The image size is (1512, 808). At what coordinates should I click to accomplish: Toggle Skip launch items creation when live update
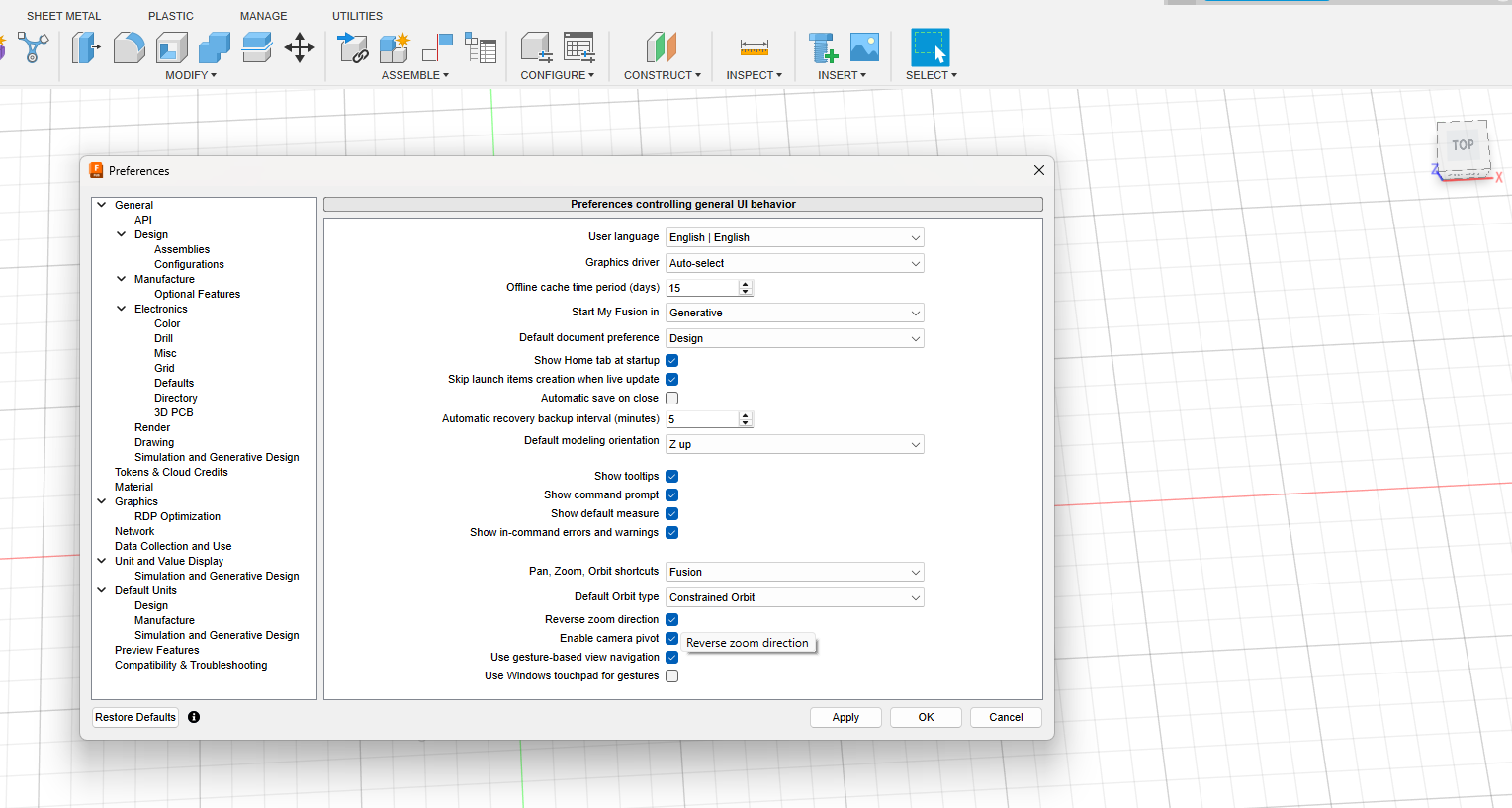click(672, 380)
